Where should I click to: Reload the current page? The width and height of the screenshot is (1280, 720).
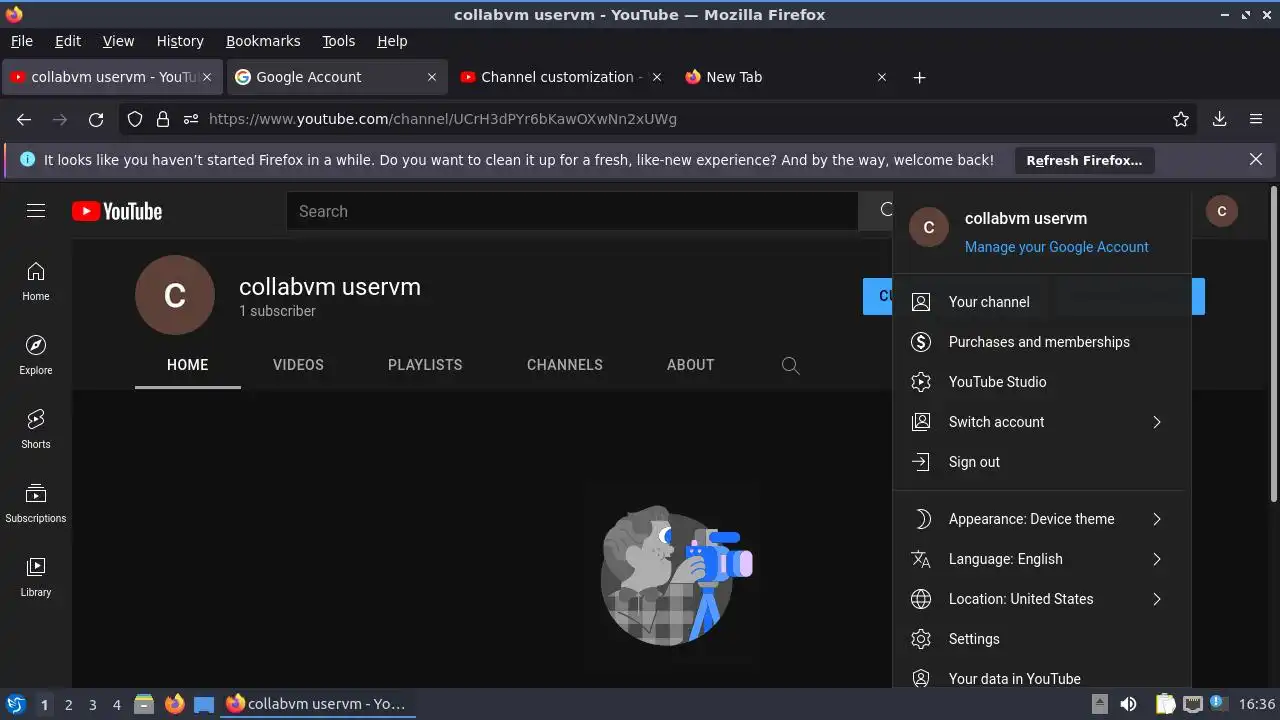pyautogui.click(x=96, y=119)
